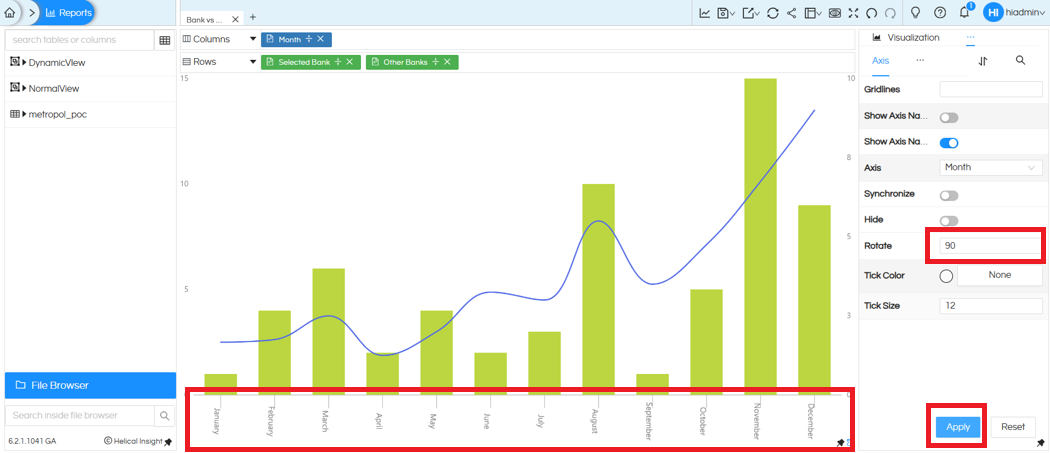Open the File Browser button
Screen dimensions: 1050x453
point(90,385)
